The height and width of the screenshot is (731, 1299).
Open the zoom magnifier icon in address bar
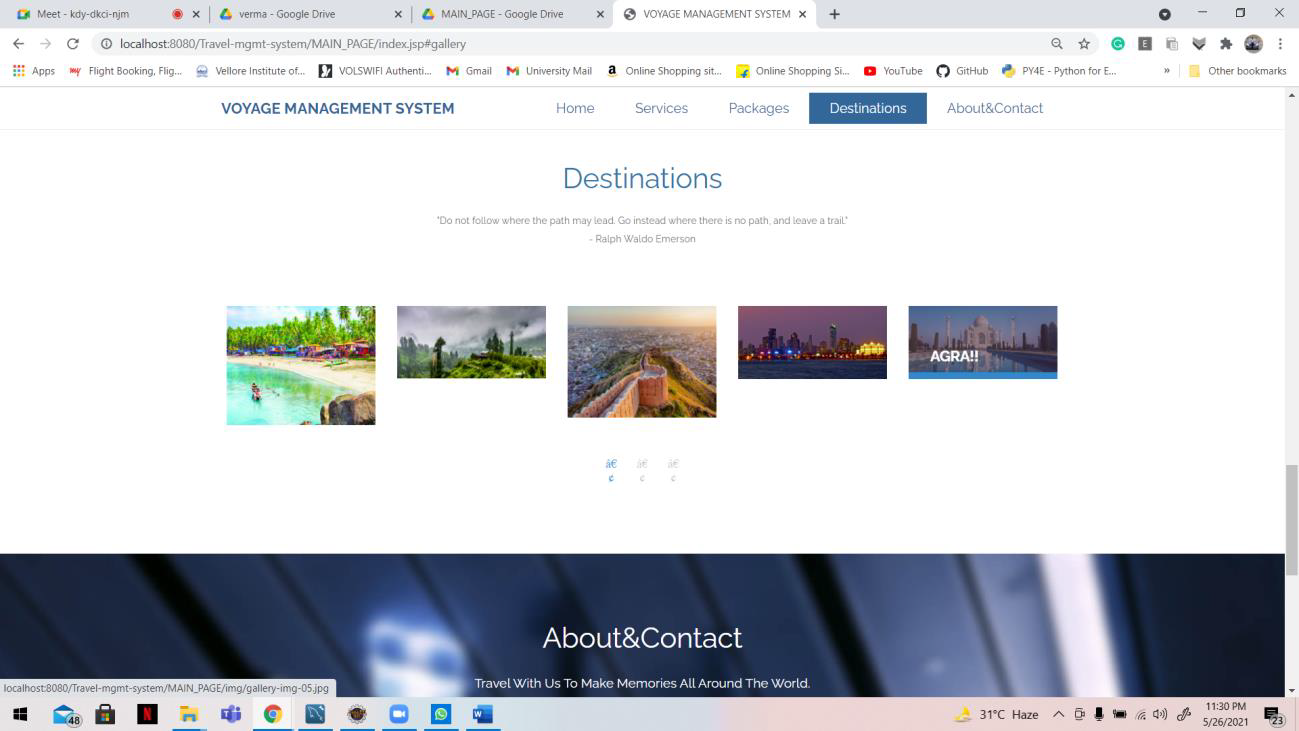pos(1057,44)
